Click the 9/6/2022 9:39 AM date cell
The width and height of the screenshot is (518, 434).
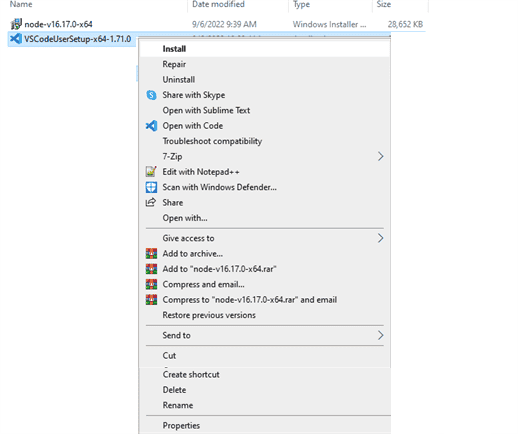point(224,24)
